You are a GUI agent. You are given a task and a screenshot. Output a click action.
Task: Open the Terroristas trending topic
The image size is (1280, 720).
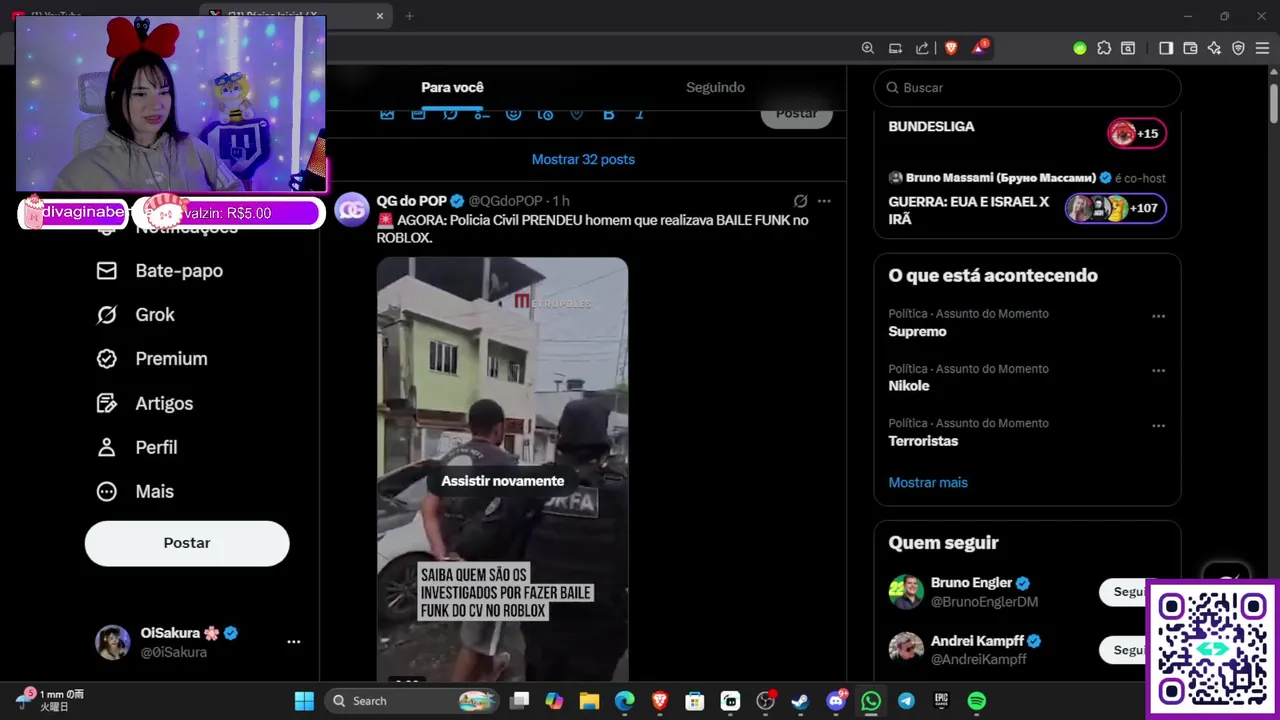coord(923,441)
